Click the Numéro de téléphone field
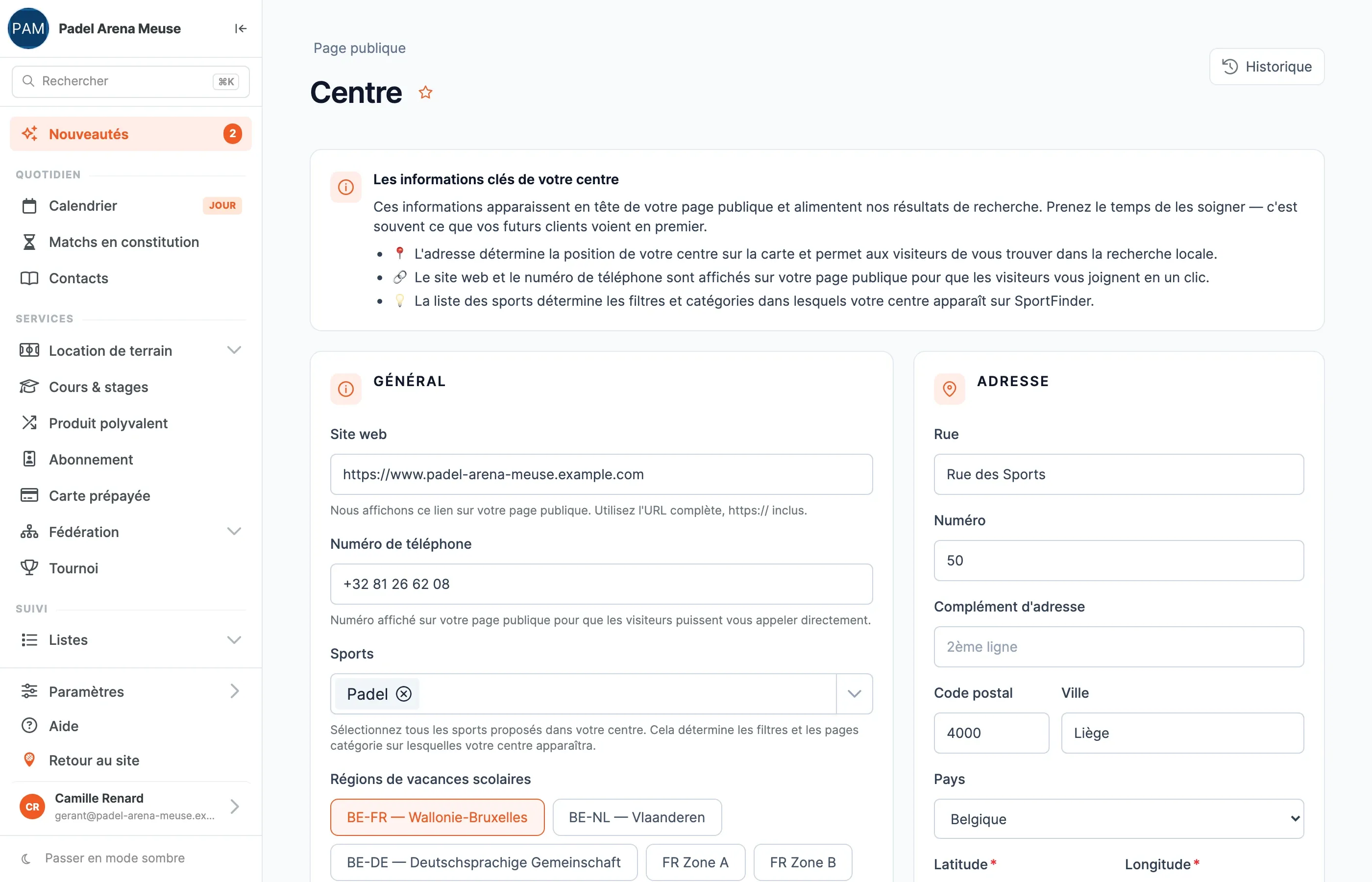1372x882 pixels. [x=601, y=584]
